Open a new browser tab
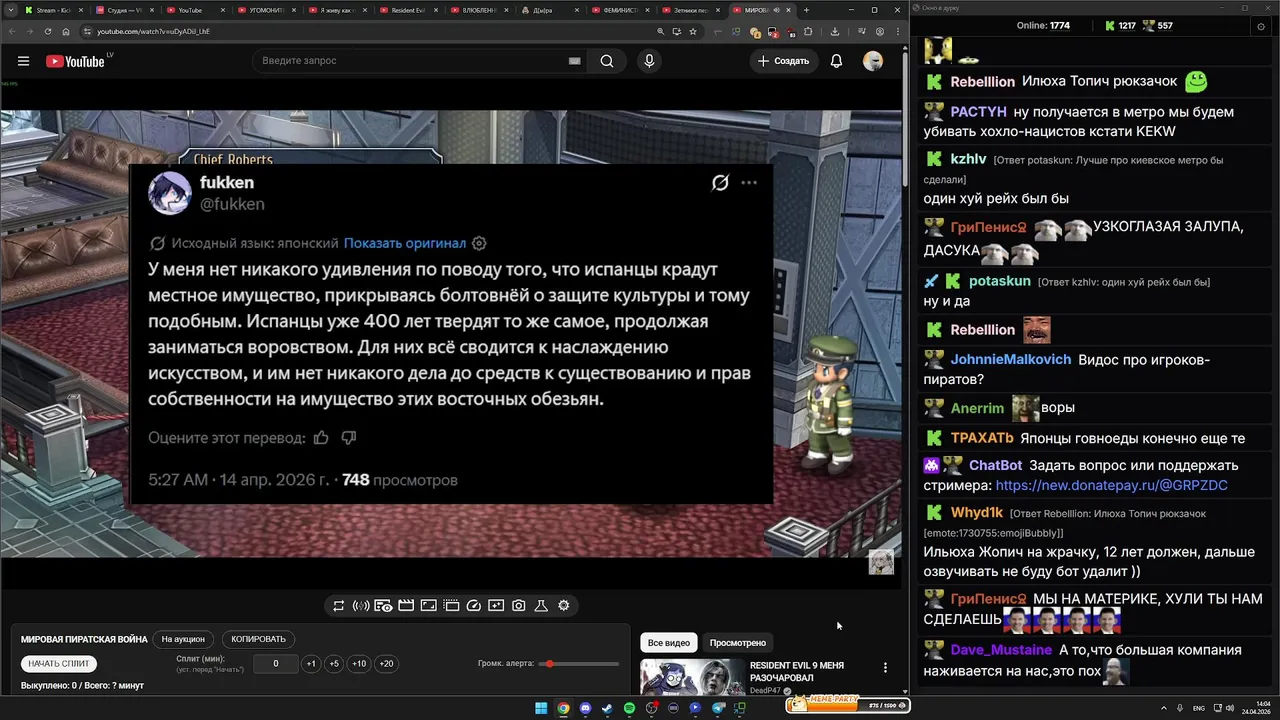The width and height of the screenshot is (1280, 720). [806, 10]
